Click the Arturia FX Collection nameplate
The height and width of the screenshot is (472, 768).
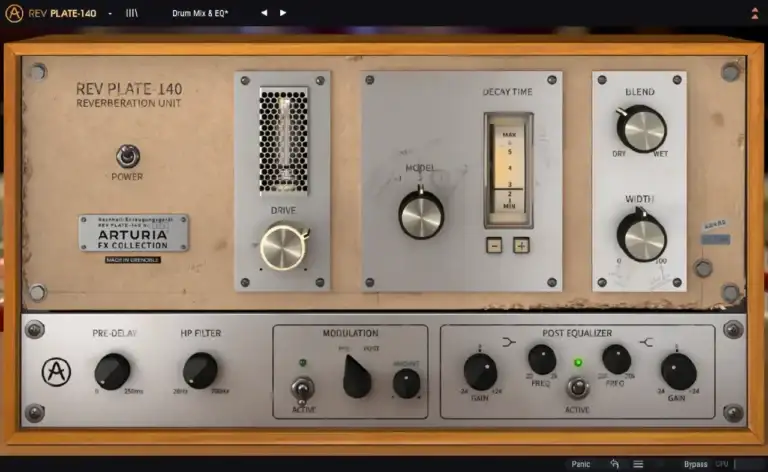[x=134, y=233]
